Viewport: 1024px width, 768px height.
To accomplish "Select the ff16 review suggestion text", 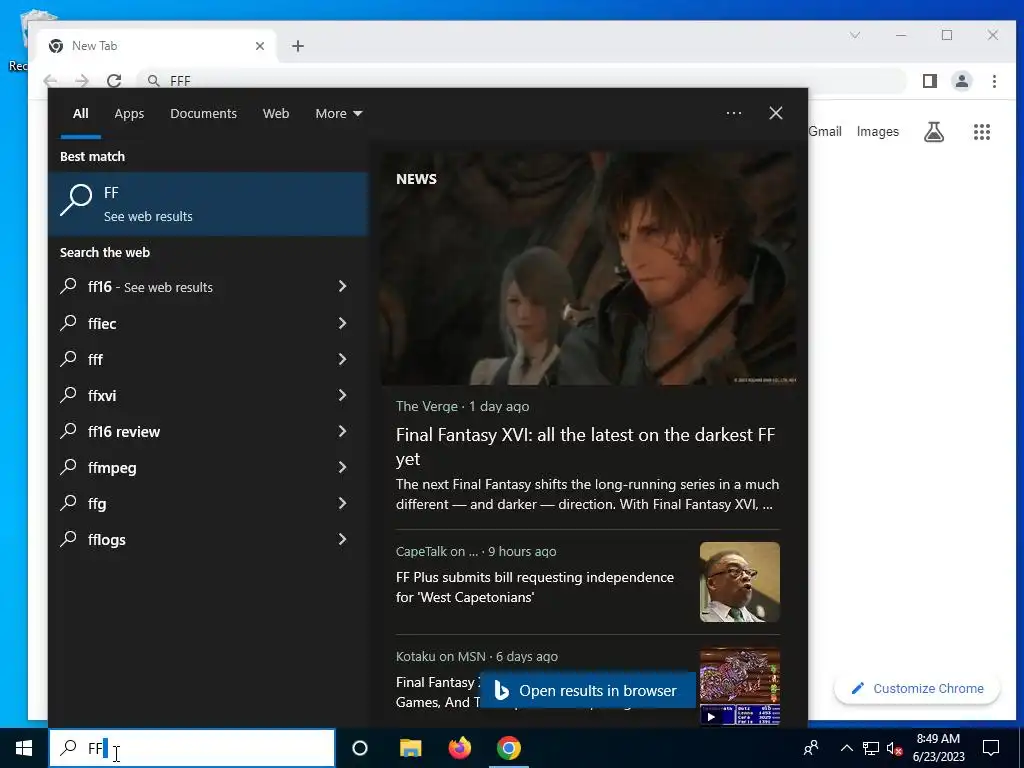I will [x=123, y=432].
